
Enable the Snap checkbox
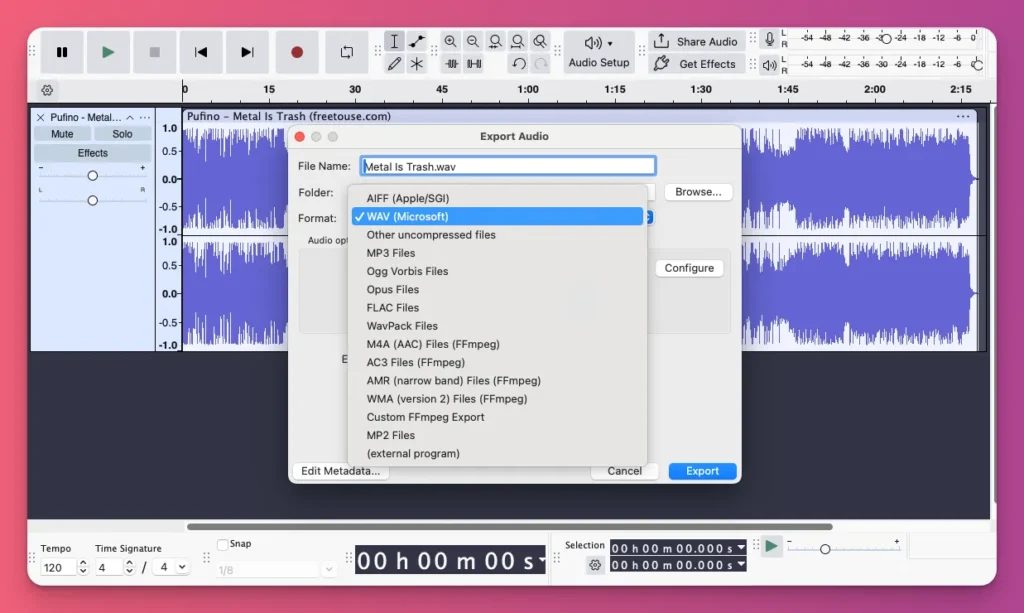pos(224,543)
